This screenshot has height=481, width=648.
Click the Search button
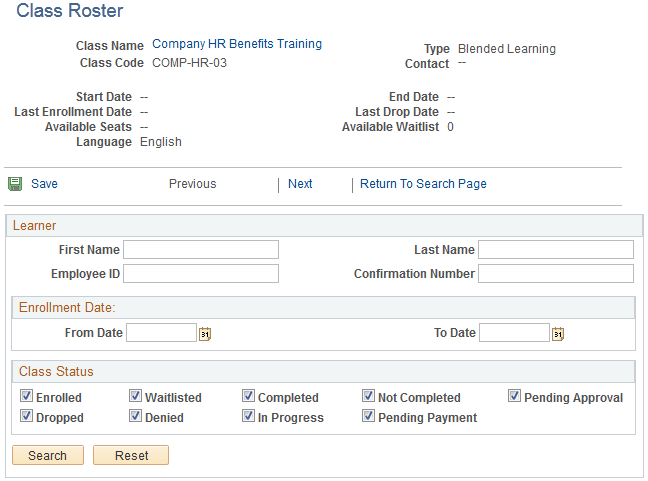[48, 455]
